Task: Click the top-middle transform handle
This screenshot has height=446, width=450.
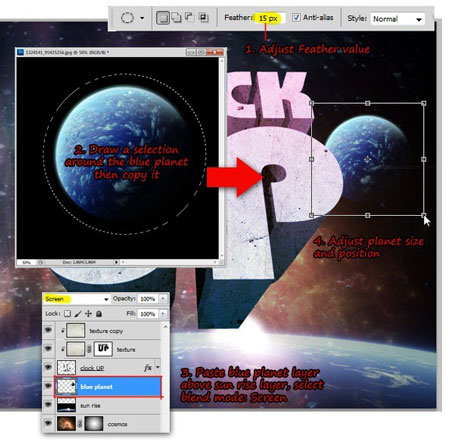Action: coord(367,103)
